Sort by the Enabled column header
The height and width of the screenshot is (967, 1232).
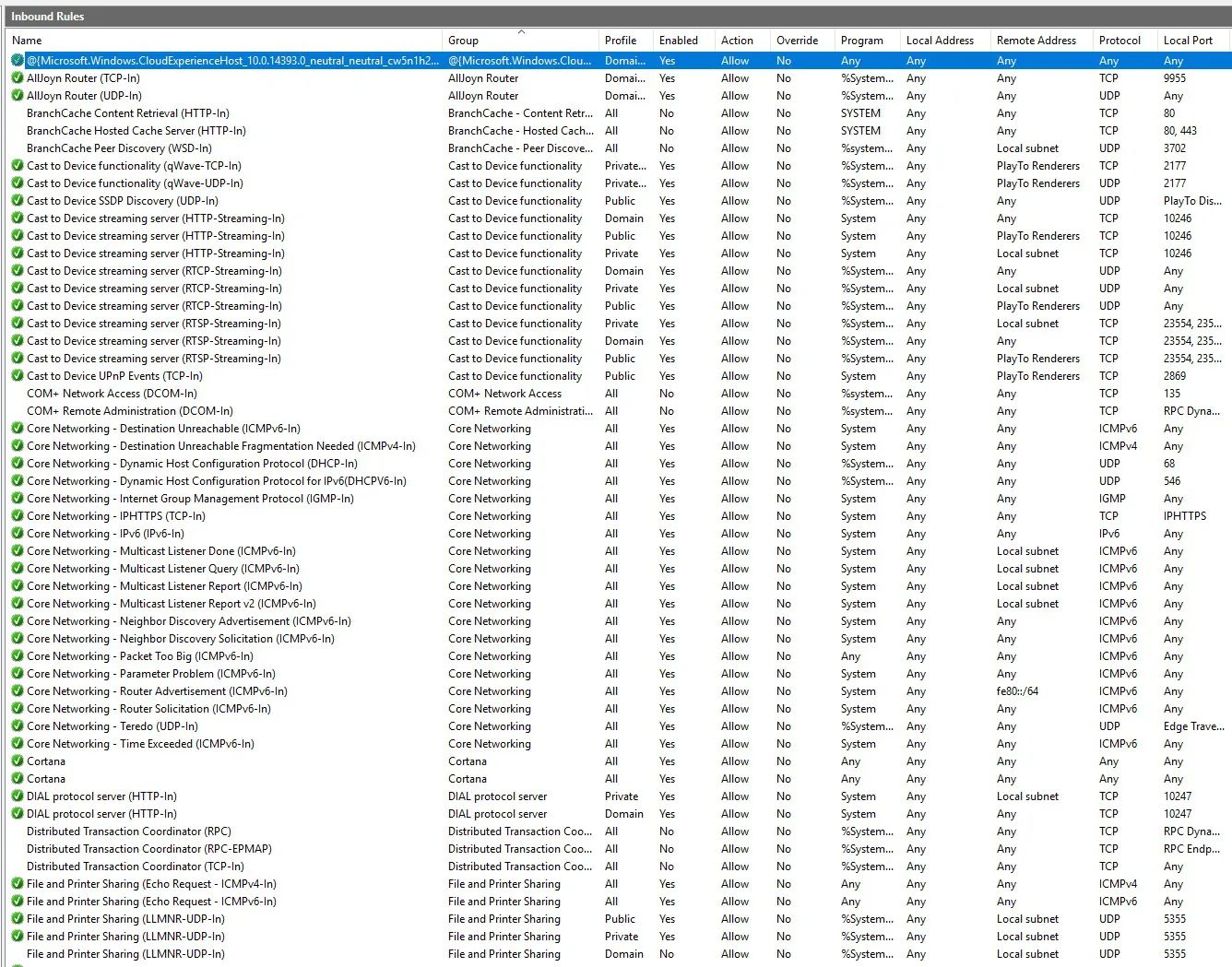pyautogui.click(x=684, y=41)
